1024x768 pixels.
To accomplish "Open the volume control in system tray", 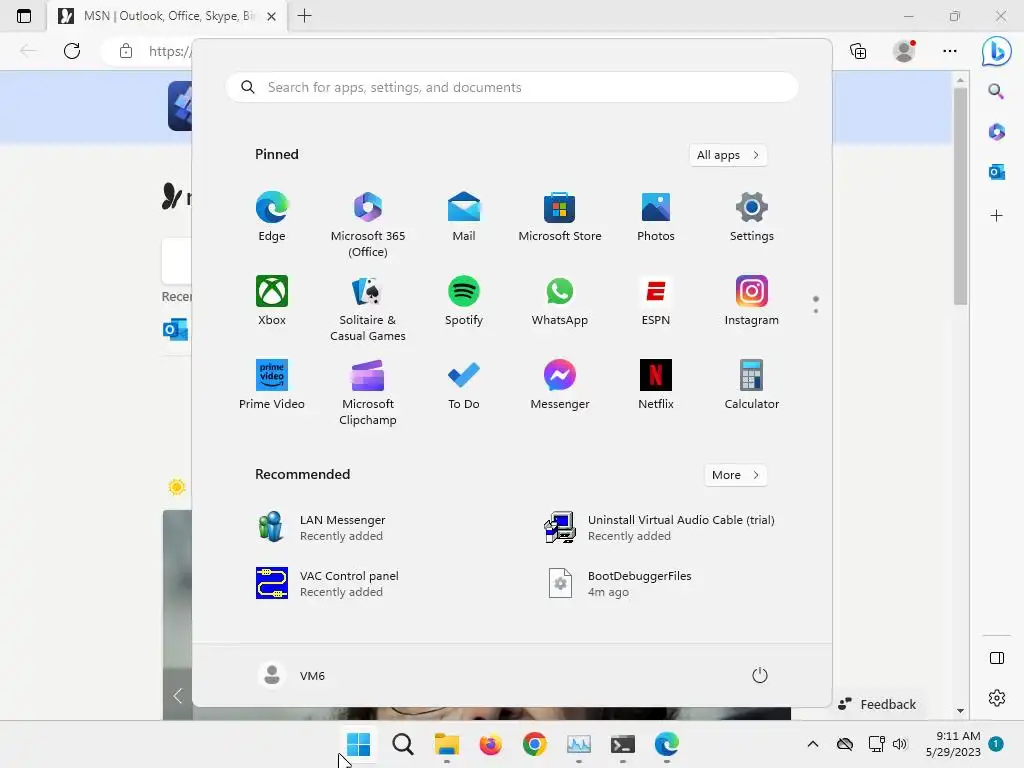I will click(900, 744).
